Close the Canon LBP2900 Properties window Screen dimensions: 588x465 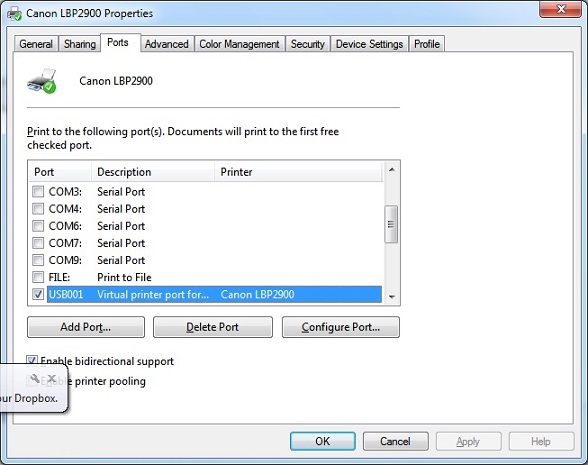coord(560,9)
